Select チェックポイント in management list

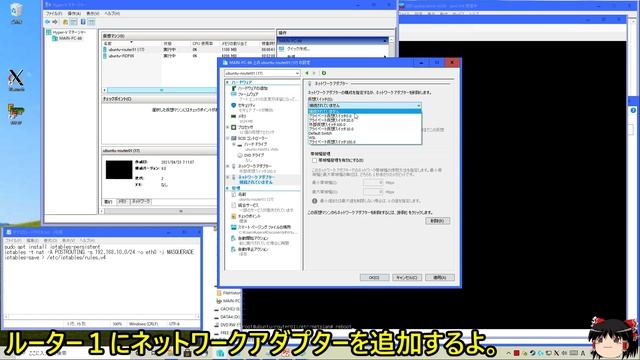click(x=249, y=216)
